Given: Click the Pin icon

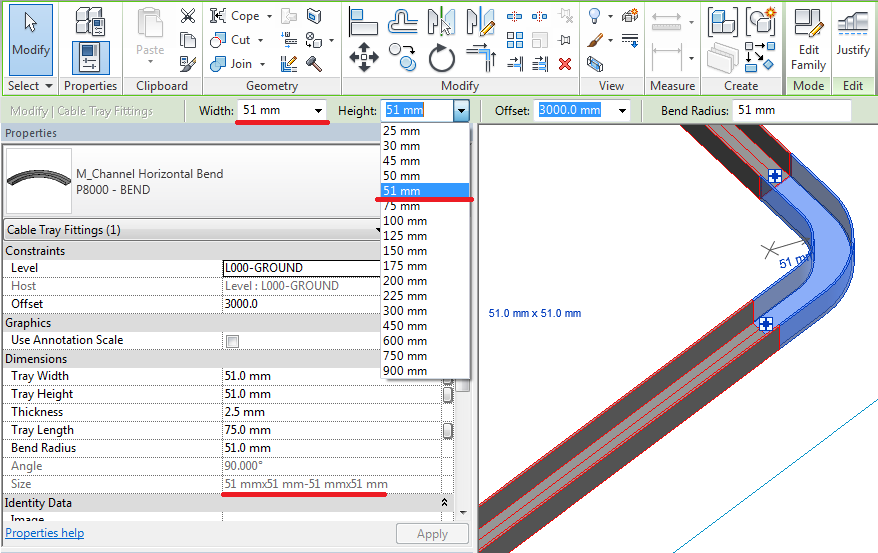Looking at the screenshot, I should 565,40.
